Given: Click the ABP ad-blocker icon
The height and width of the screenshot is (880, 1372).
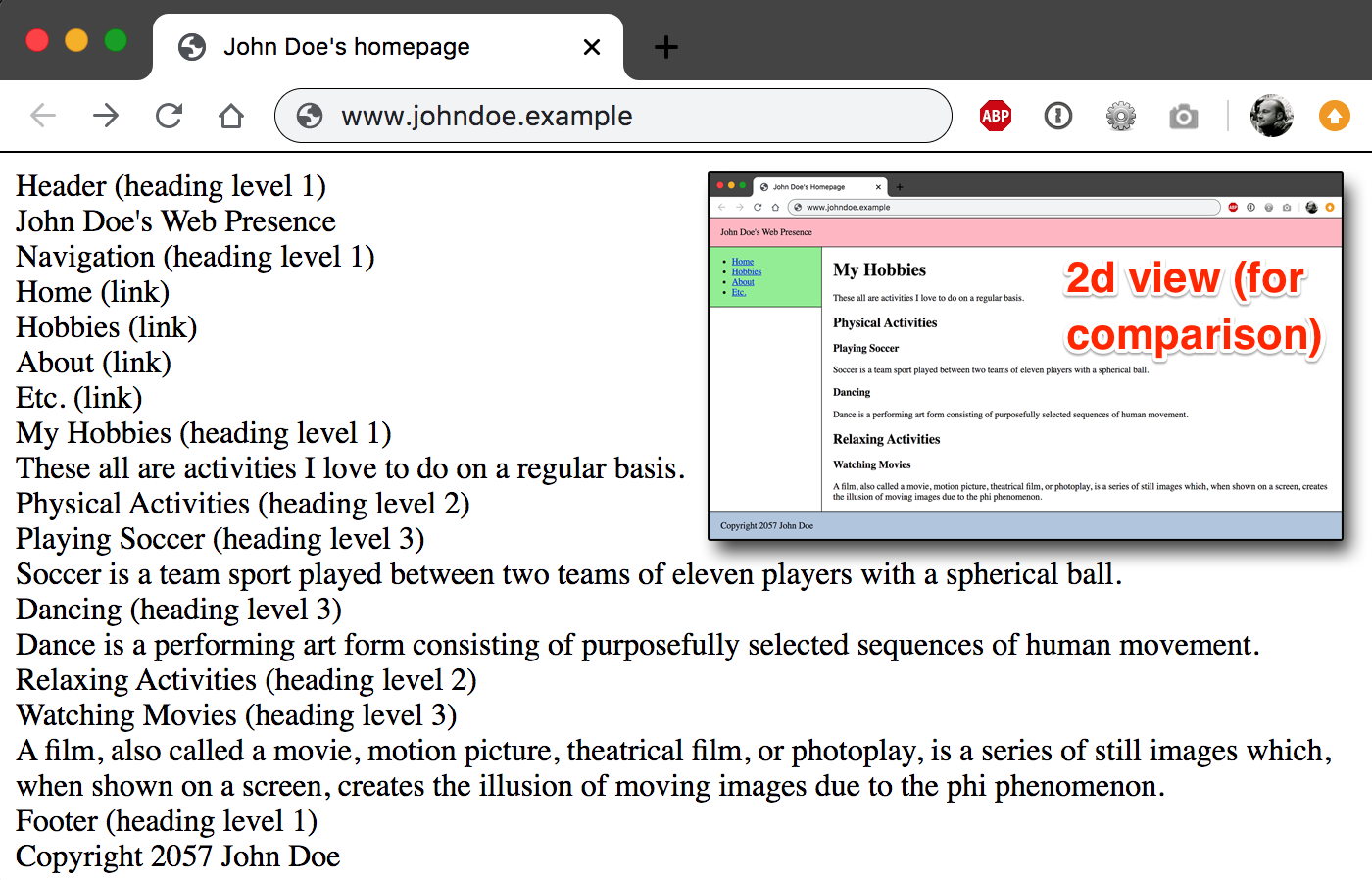Looking at the screenshot, I should [994, 115].
